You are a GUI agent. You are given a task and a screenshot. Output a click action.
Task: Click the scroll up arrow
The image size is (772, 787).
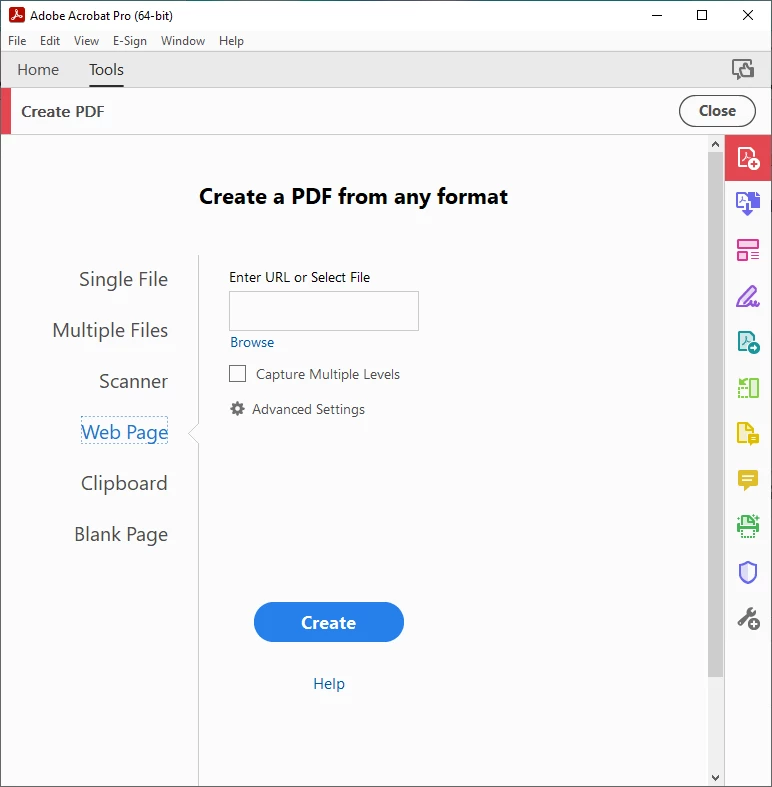coord(715,144)
